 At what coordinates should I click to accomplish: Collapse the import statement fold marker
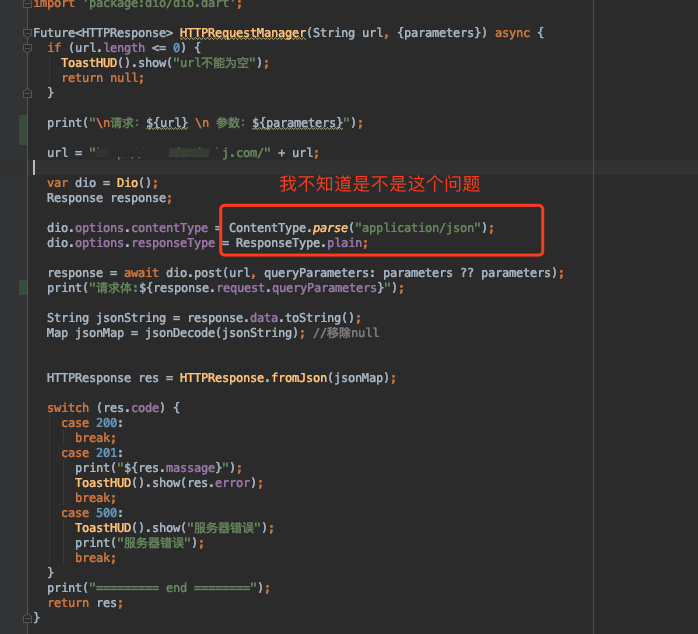pyautogui.click(x=27, y=4)
